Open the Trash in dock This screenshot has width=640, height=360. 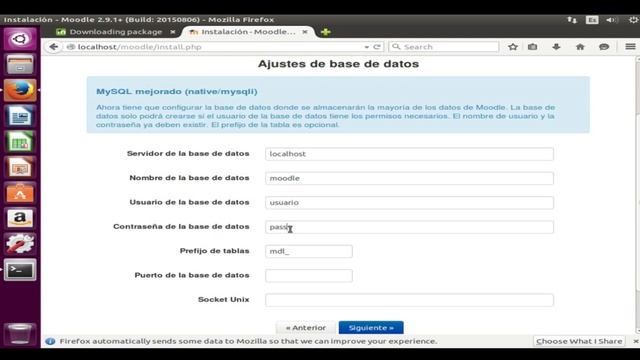tap(20, 333)
